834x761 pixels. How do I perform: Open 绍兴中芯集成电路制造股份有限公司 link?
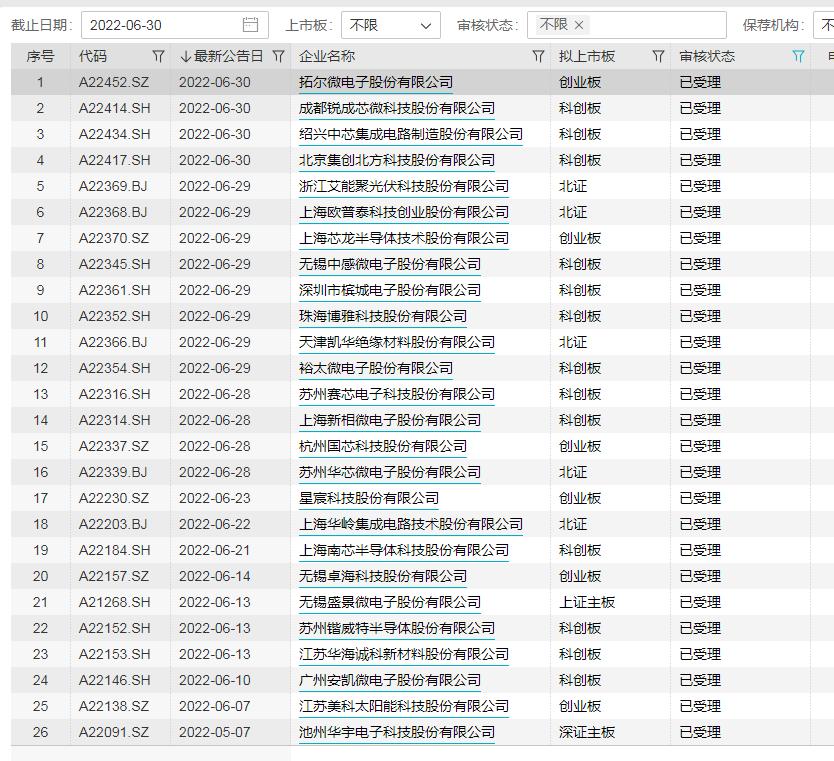[x=411, y=135]
